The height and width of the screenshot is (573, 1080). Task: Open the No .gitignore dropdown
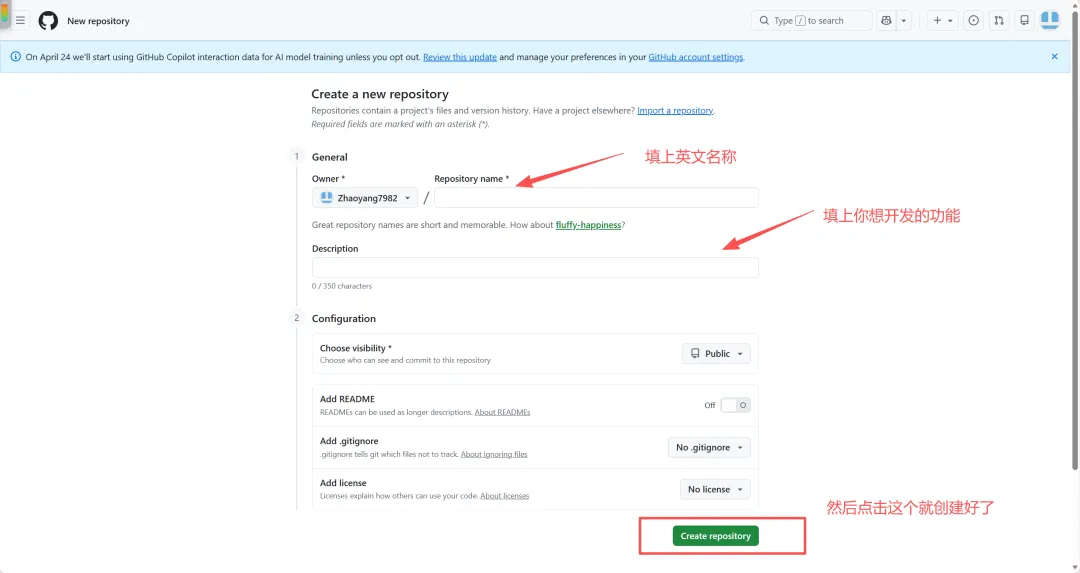[709, 447]
